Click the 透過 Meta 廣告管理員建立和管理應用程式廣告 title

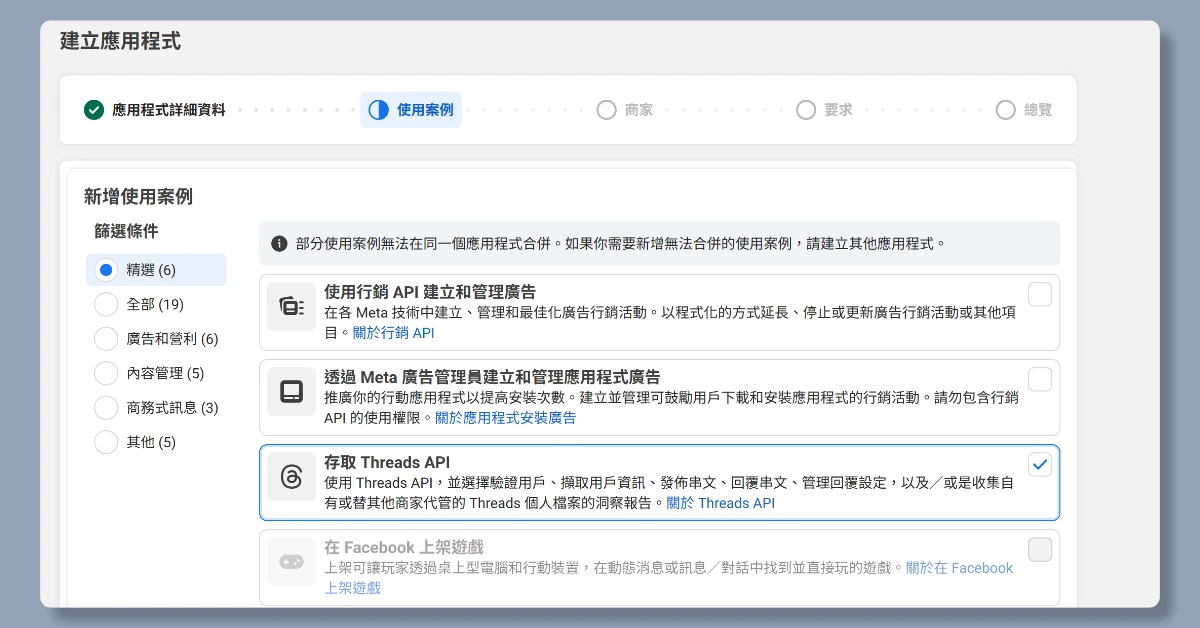pyautogui.click(x=492, y=377)
